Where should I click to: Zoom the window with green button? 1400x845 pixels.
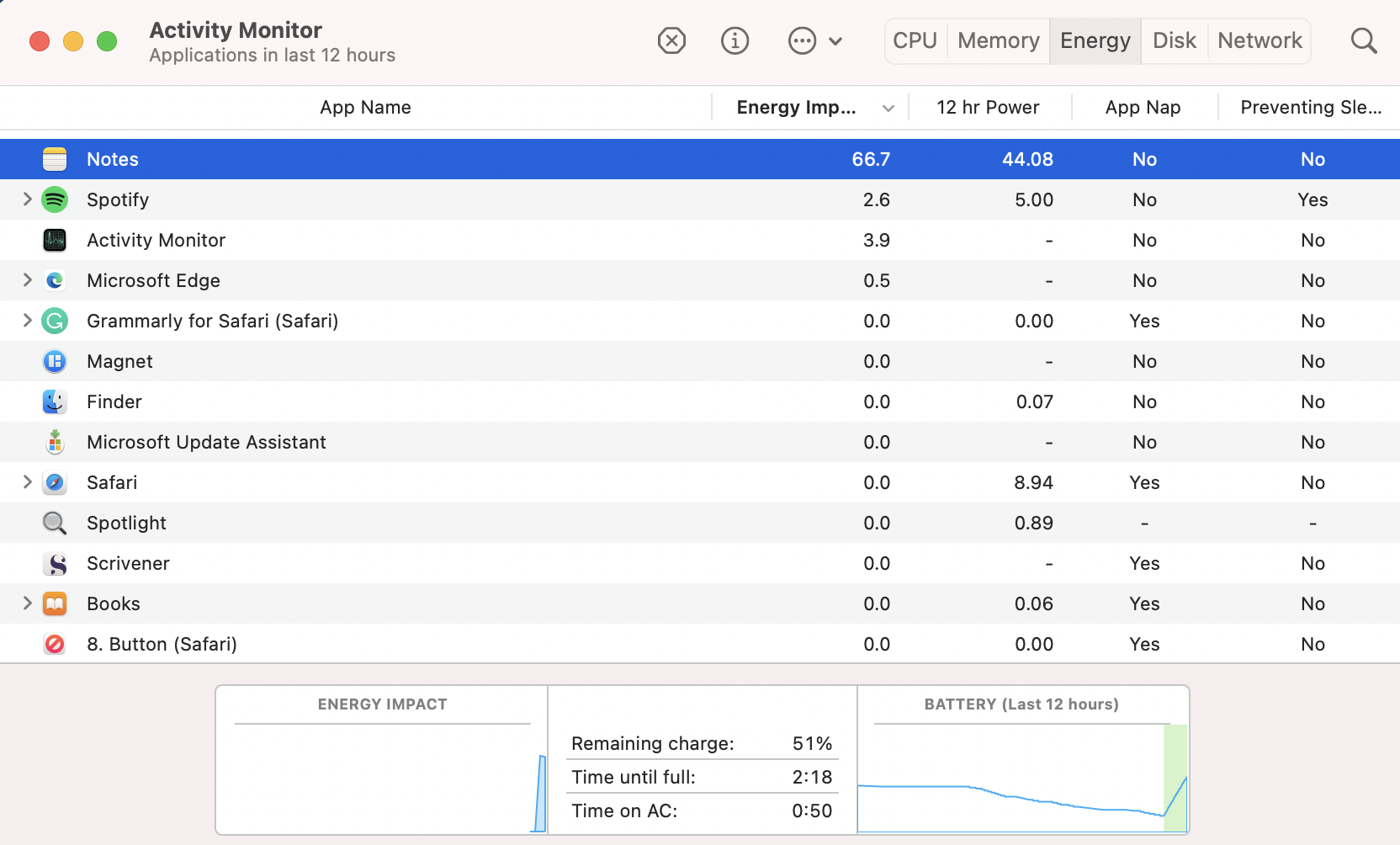pos(107,40)
